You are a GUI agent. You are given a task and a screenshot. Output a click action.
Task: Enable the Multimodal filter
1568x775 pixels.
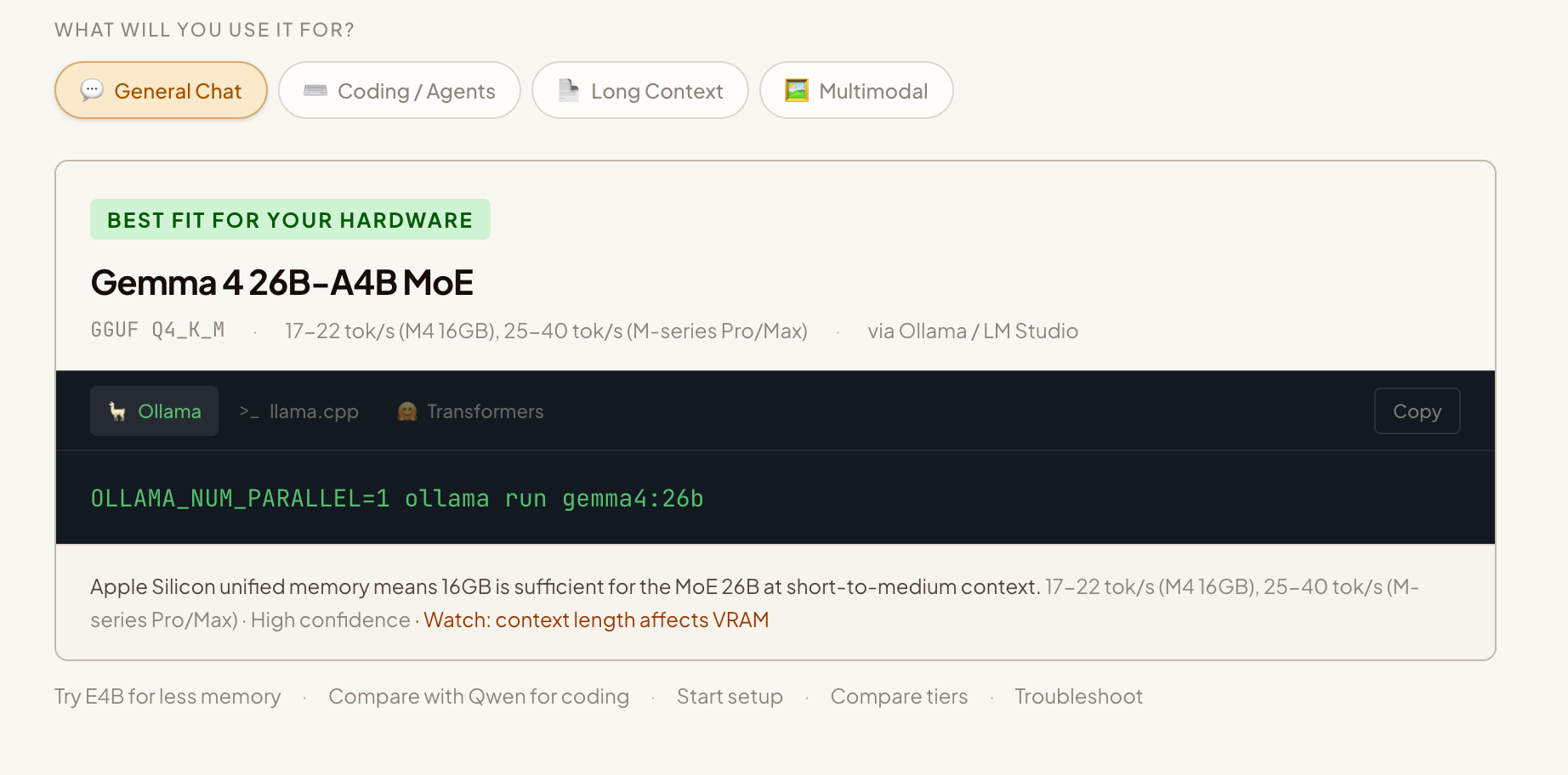[855, 90]
